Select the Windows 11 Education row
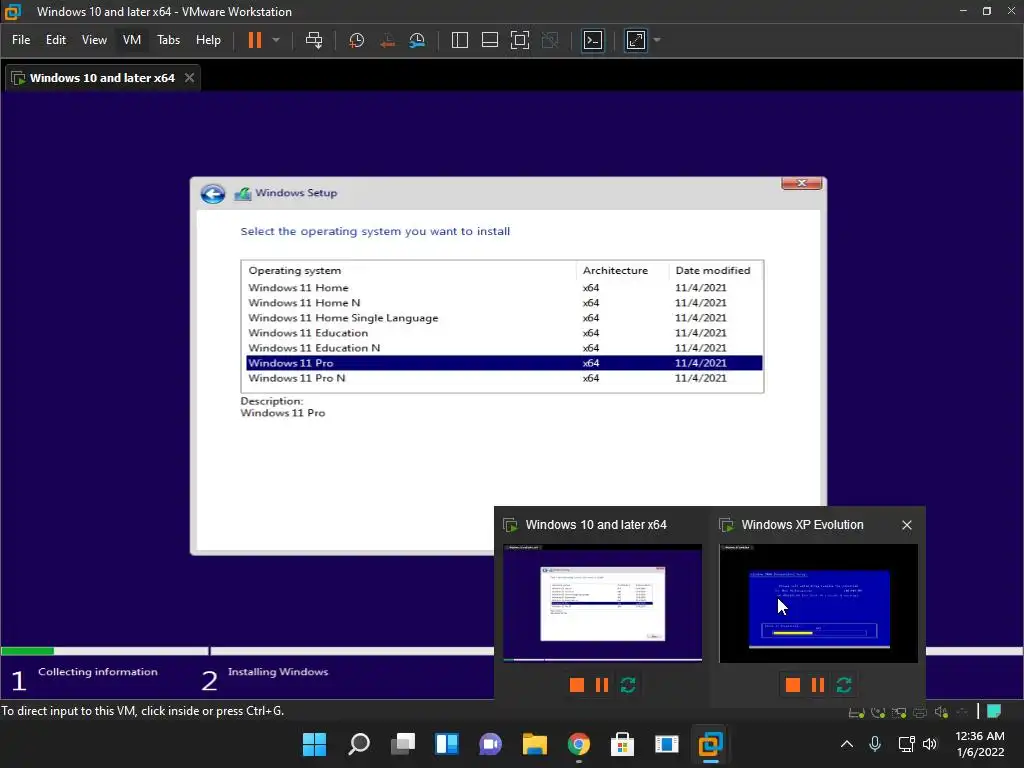This screenshot has width=1024, height=768. (504, 332)
